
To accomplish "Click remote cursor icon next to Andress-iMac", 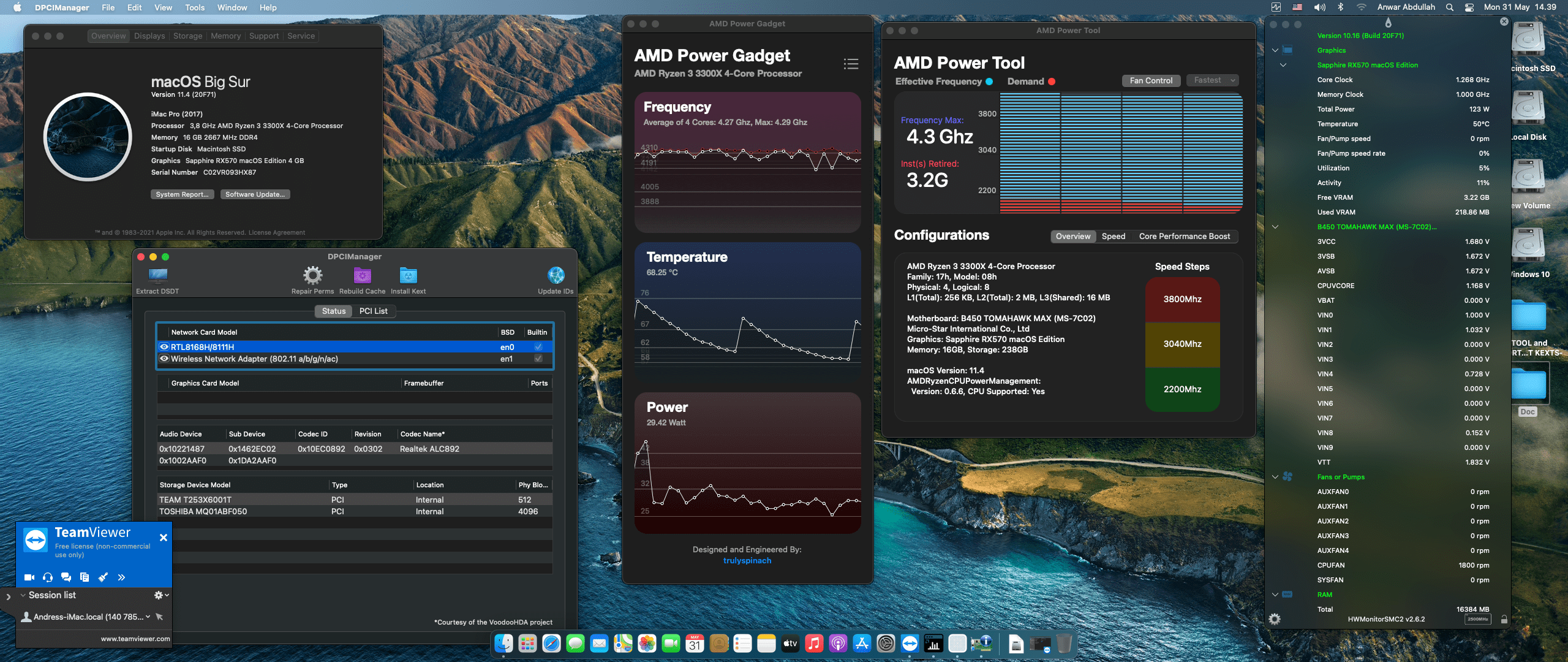I will [x=159, y=617].
